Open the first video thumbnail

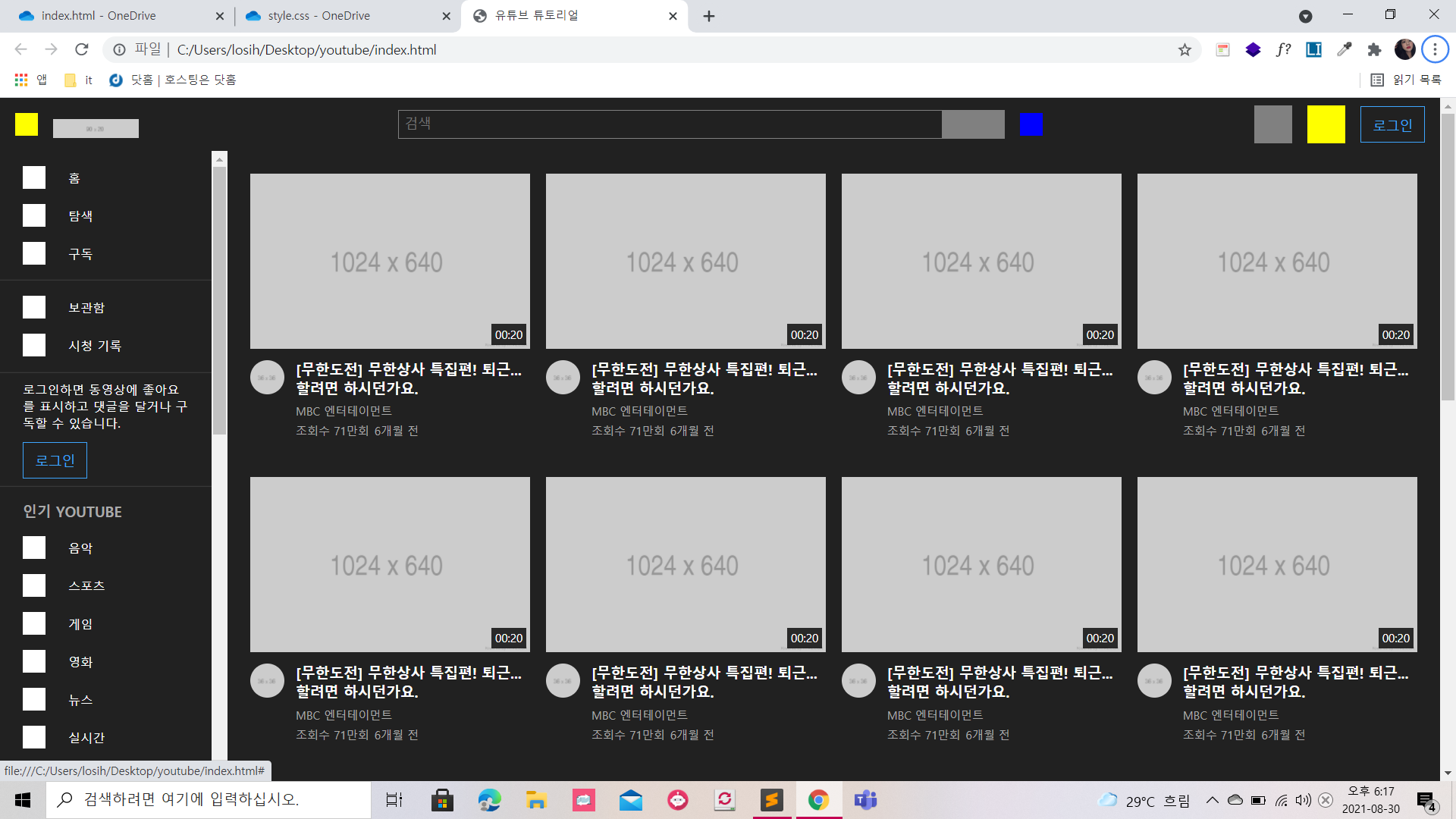click(x=390, y=262)
